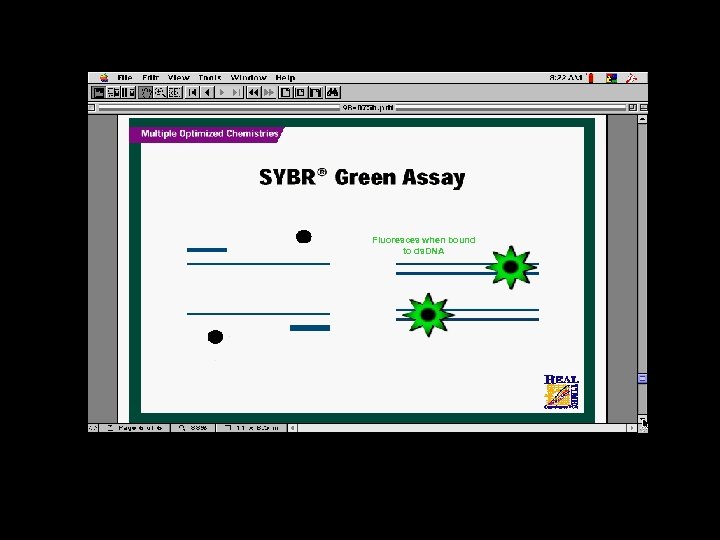Show Thumbnails and Page view

129,92
